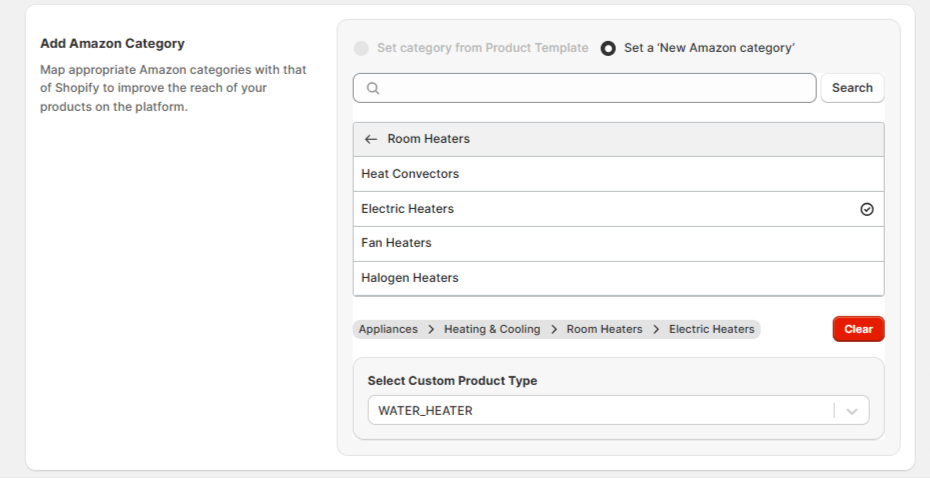The width and height of the screenshot is (930, 478).
Task: Click the checkmark icon on Electric Heaters
Action: point(867,209)
